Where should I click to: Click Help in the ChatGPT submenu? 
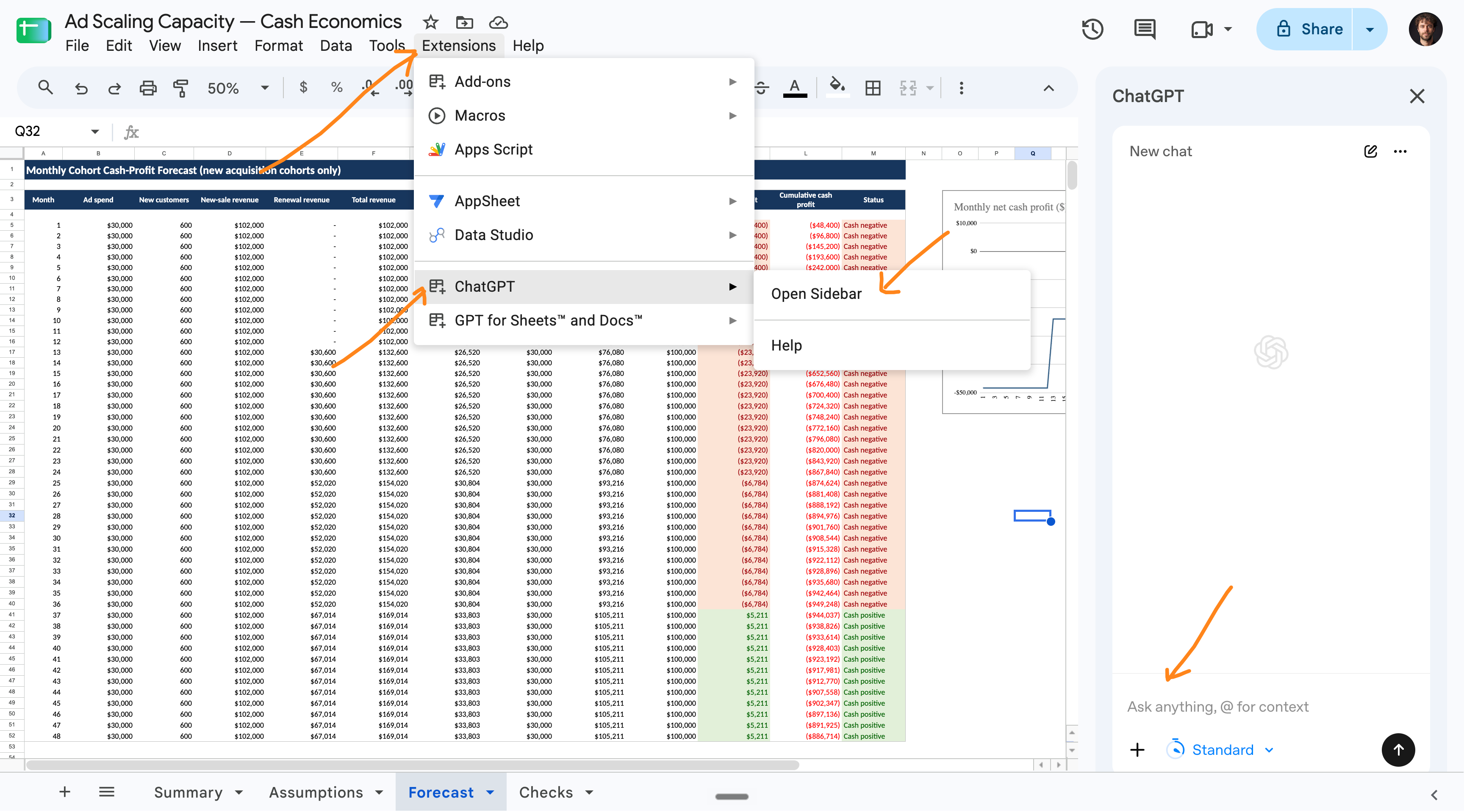[892, 345]
